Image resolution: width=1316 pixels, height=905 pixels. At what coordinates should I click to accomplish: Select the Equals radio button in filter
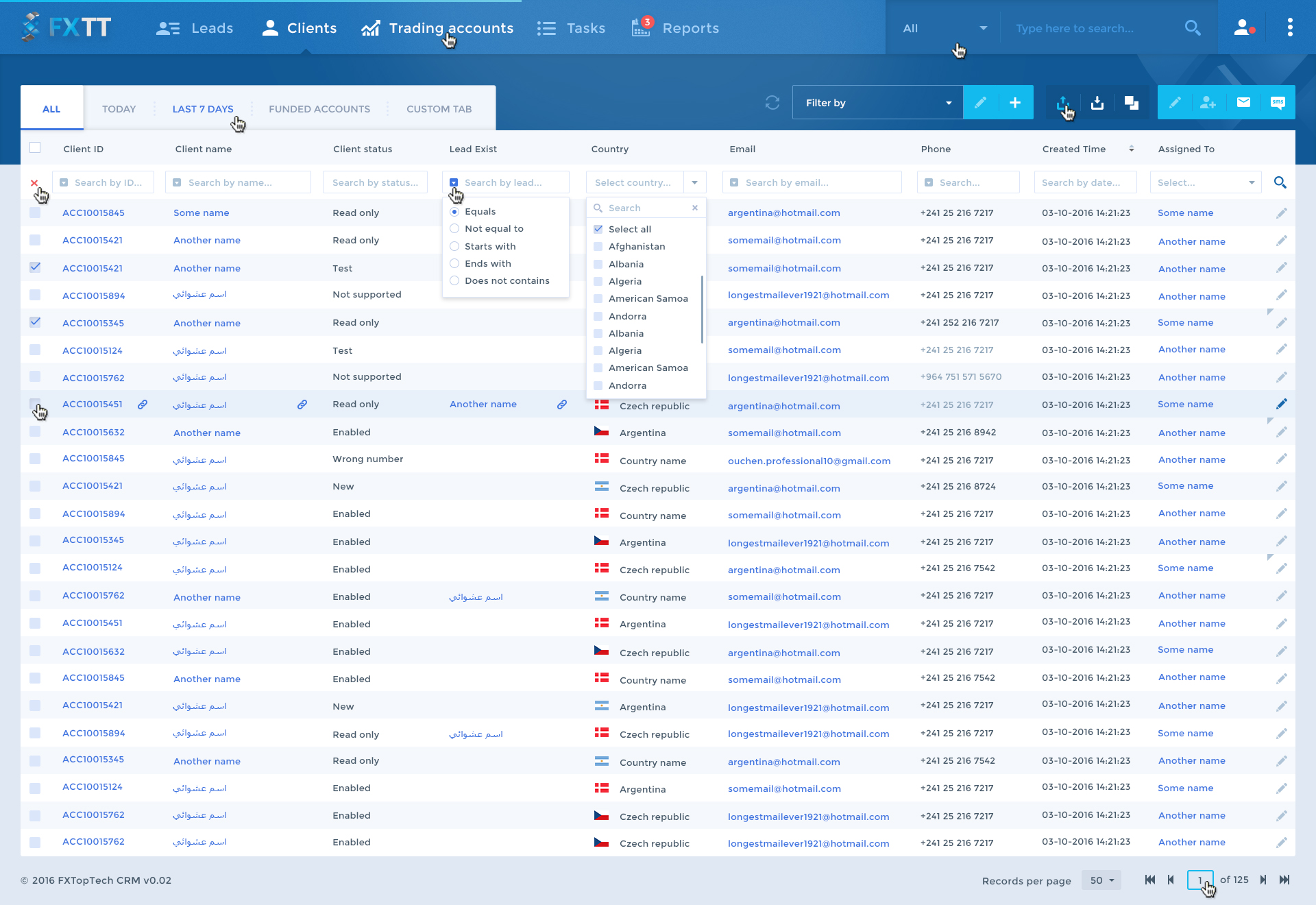pyautogui.click(x=454, y=211)
